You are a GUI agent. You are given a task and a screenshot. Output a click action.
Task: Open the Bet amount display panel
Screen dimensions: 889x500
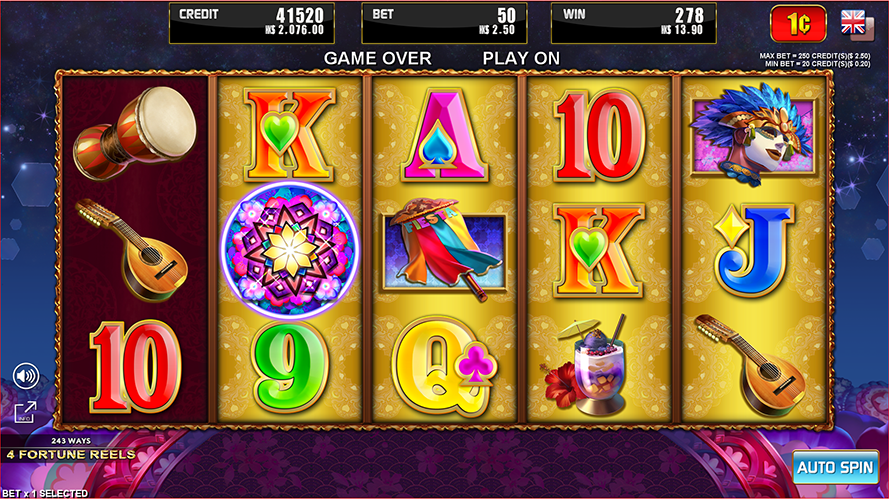pyautogui.click(x=444, y=23)
